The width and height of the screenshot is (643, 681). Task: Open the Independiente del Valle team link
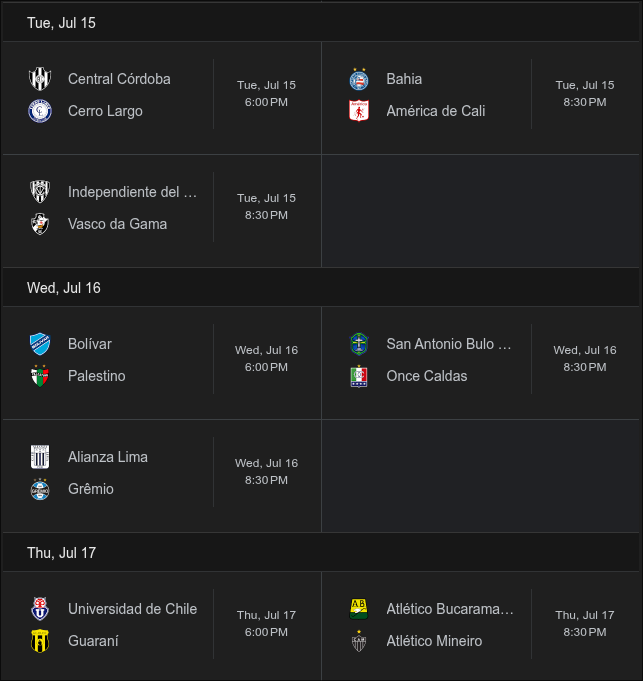(132, 192)
